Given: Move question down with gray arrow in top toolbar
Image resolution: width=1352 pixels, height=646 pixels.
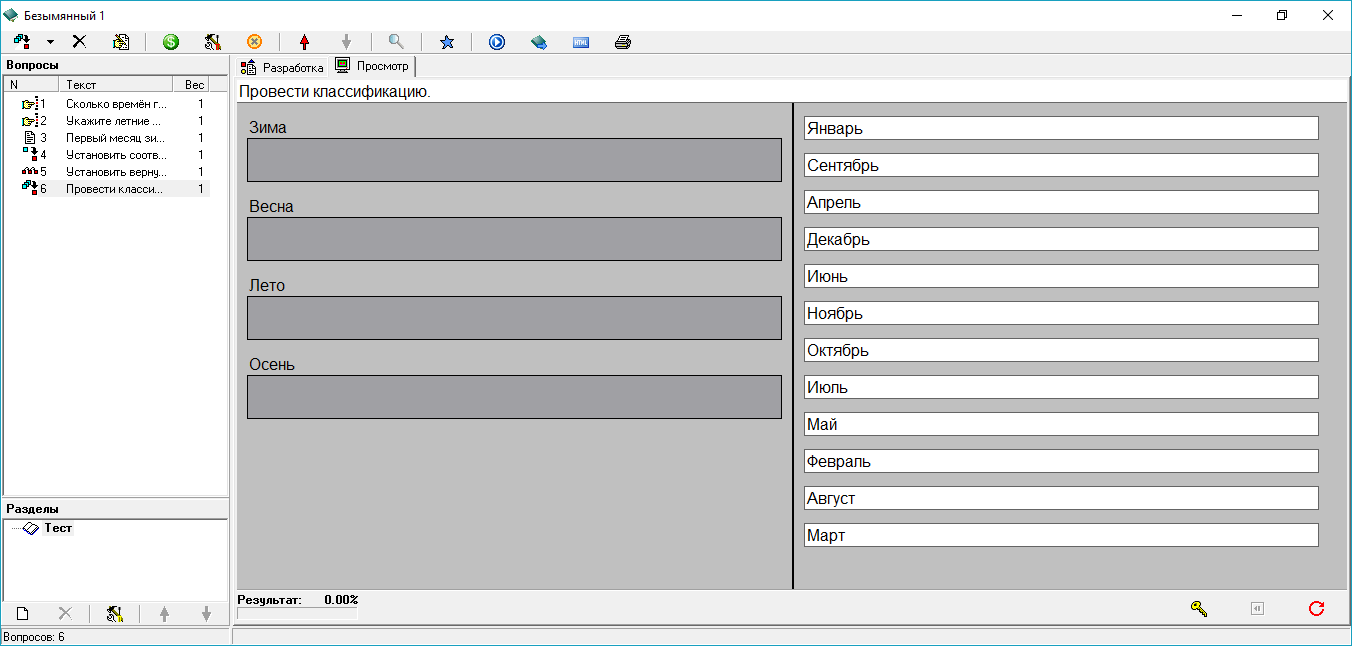Looking at the screenshot, I should click(346, 42).
